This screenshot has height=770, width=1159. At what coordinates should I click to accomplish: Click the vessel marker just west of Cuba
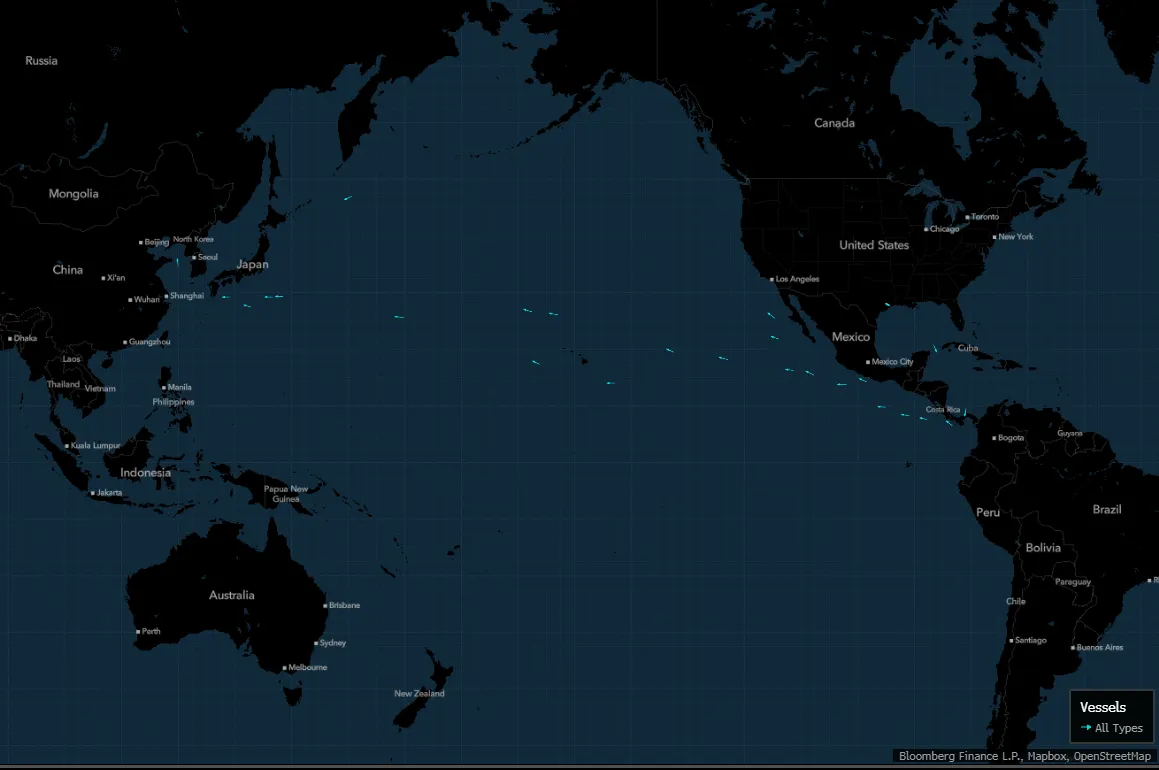point(935,347)
